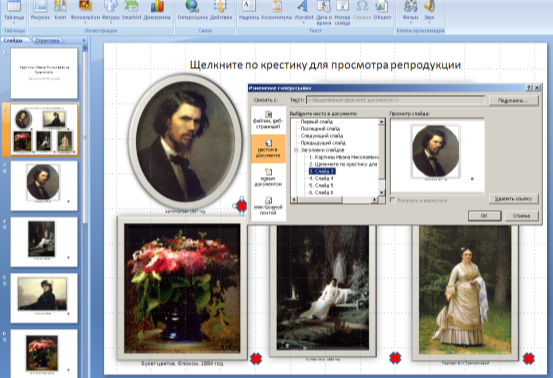Screen dimensions: 553x378
Task: Select slide 4 thumbnail in slides pane
Action: pyautogui.click(x=44, y=242)
